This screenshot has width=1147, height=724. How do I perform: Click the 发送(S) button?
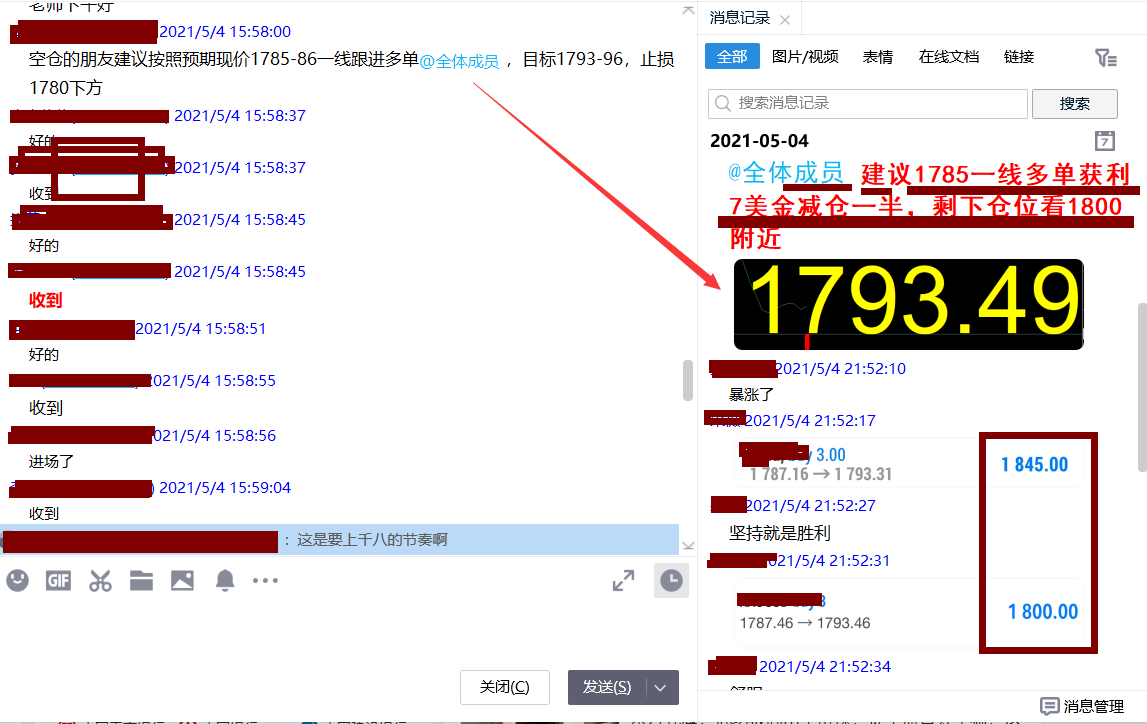pos(606,687)
